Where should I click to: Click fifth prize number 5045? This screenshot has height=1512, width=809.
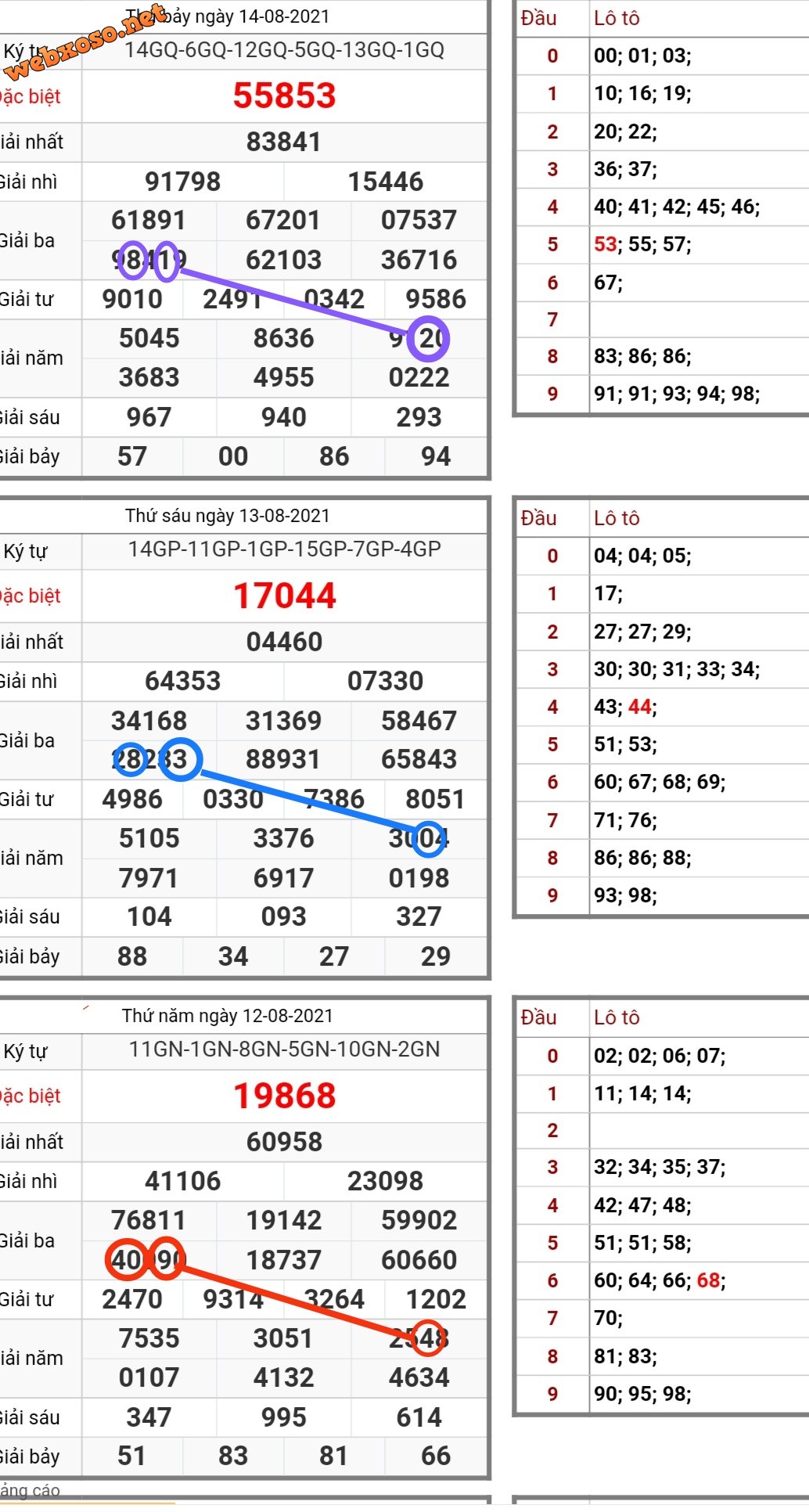[x=149, y=337]
